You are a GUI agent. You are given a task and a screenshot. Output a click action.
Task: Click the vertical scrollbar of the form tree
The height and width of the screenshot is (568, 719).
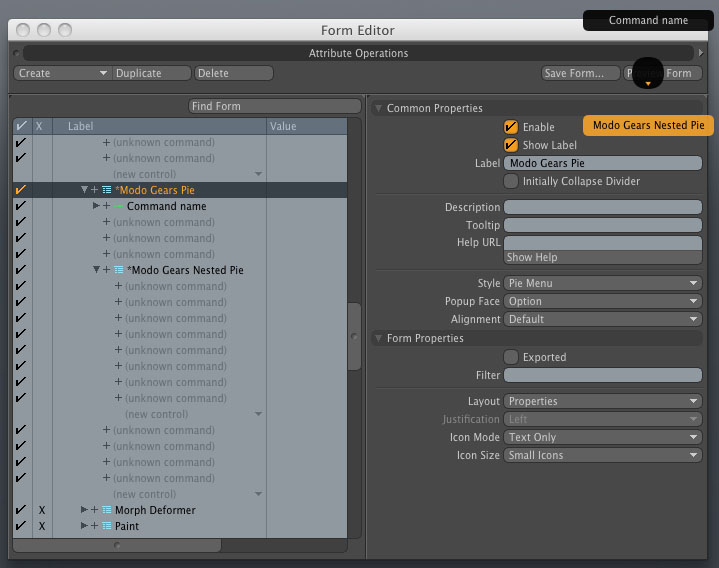click(x=354, y=336)
